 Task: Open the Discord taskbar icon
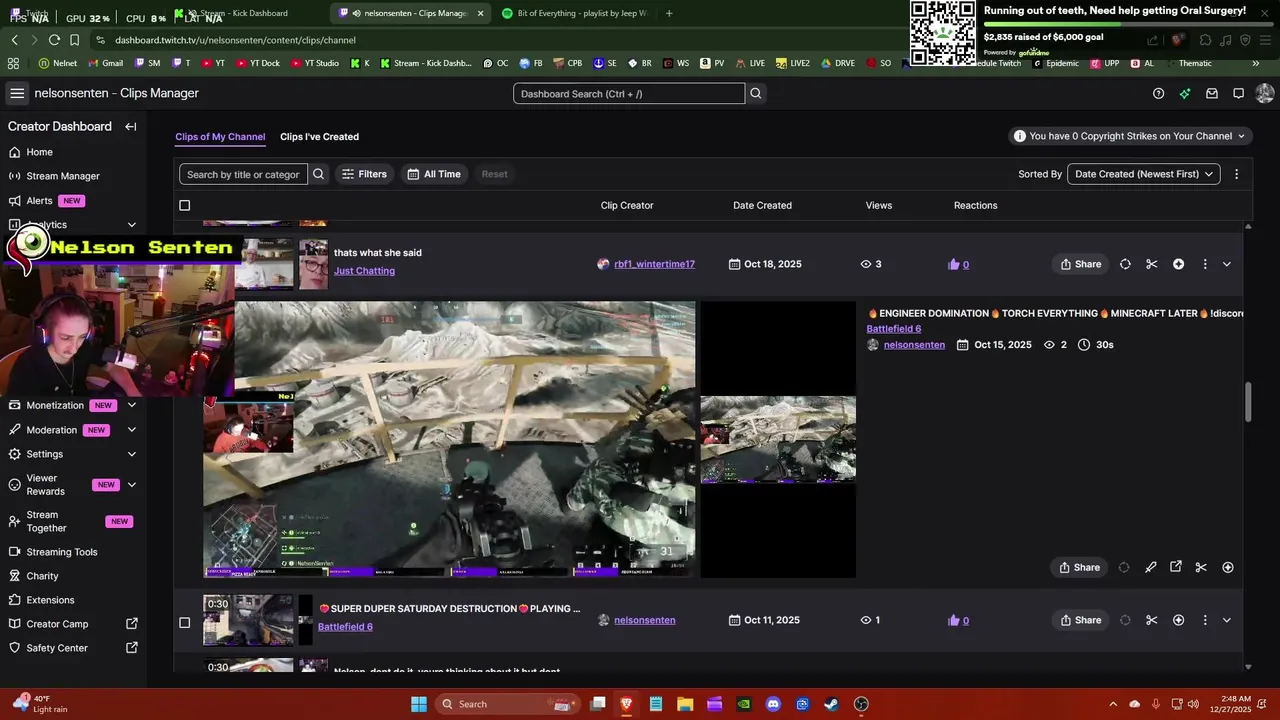click(773, 704)
